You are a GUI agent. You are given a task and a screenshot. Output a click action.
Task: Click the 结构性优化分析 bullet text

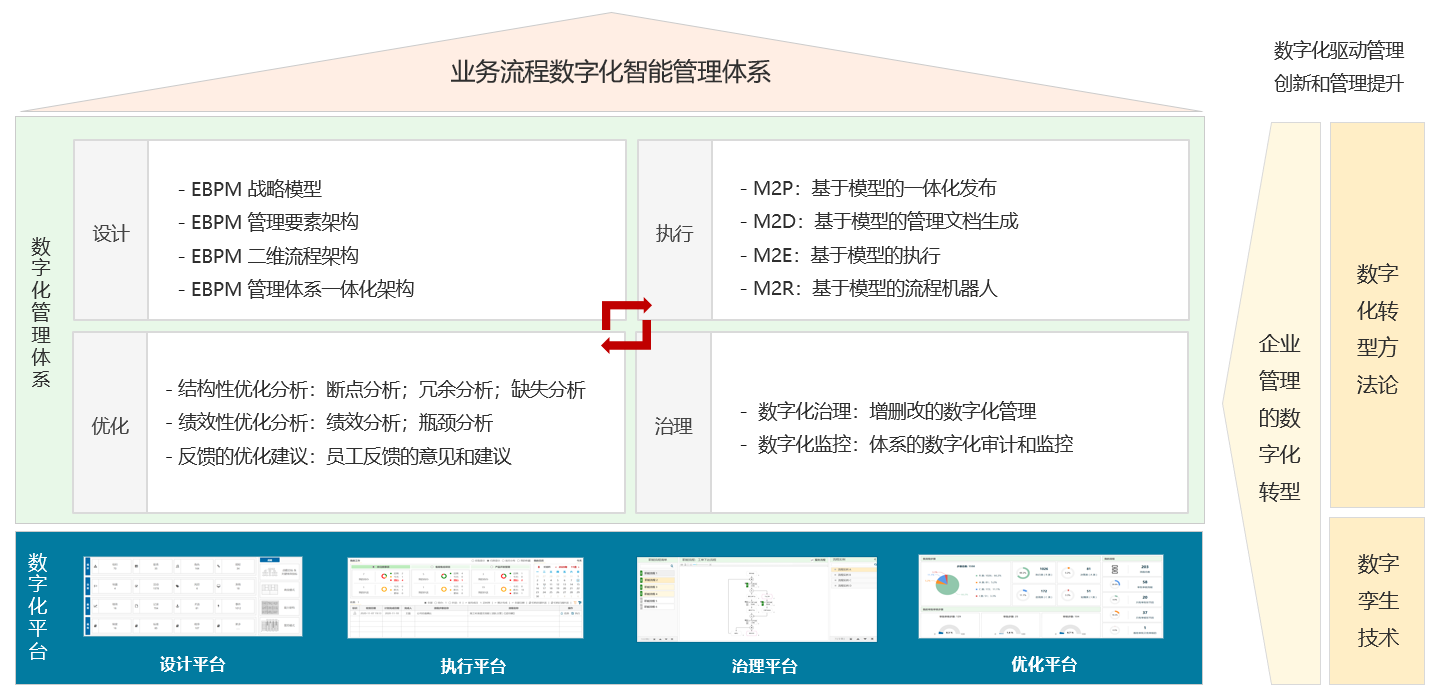point(375,390)
